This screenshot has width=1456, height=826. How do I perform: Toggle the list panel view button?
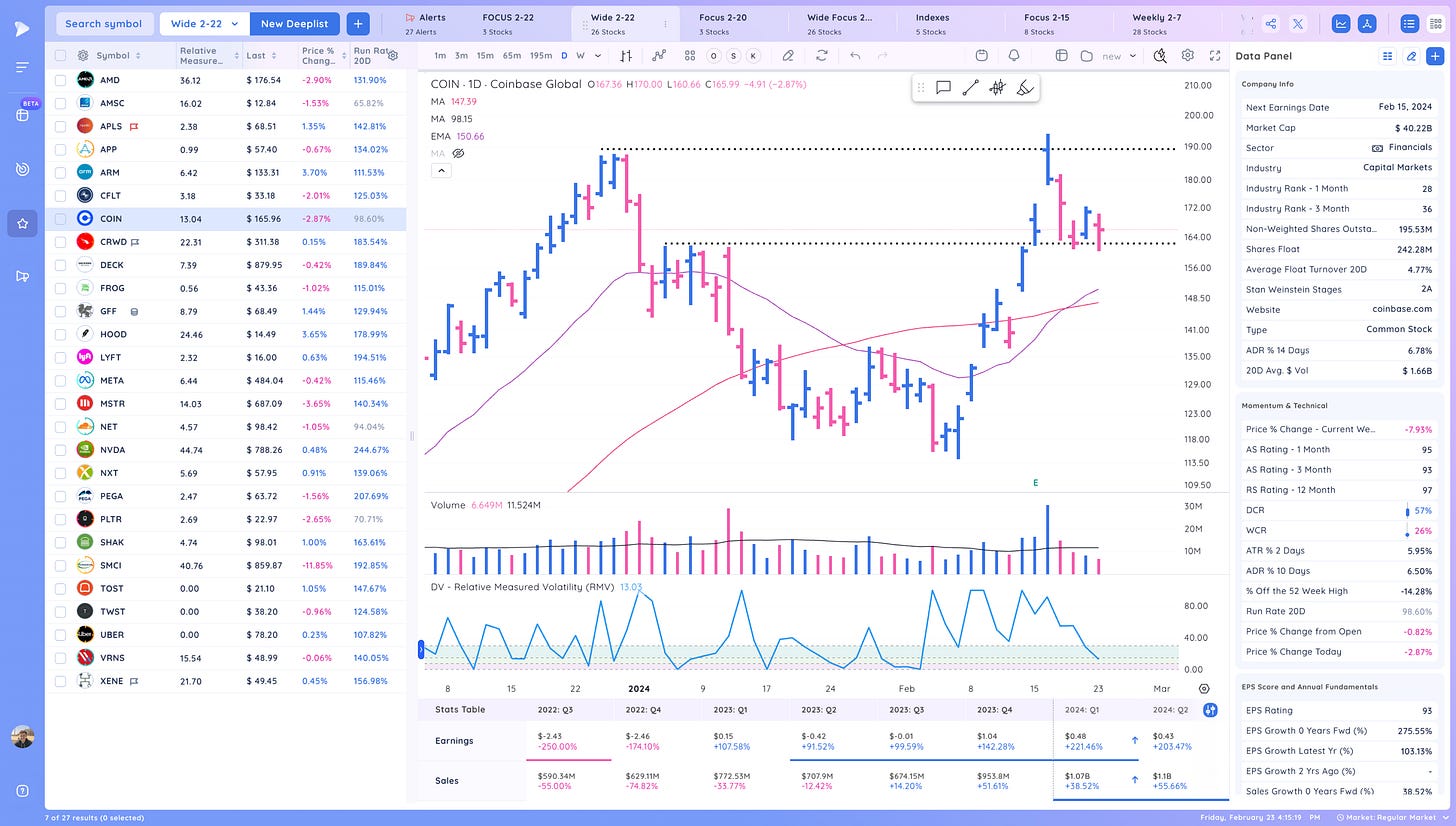[1409, 24]
